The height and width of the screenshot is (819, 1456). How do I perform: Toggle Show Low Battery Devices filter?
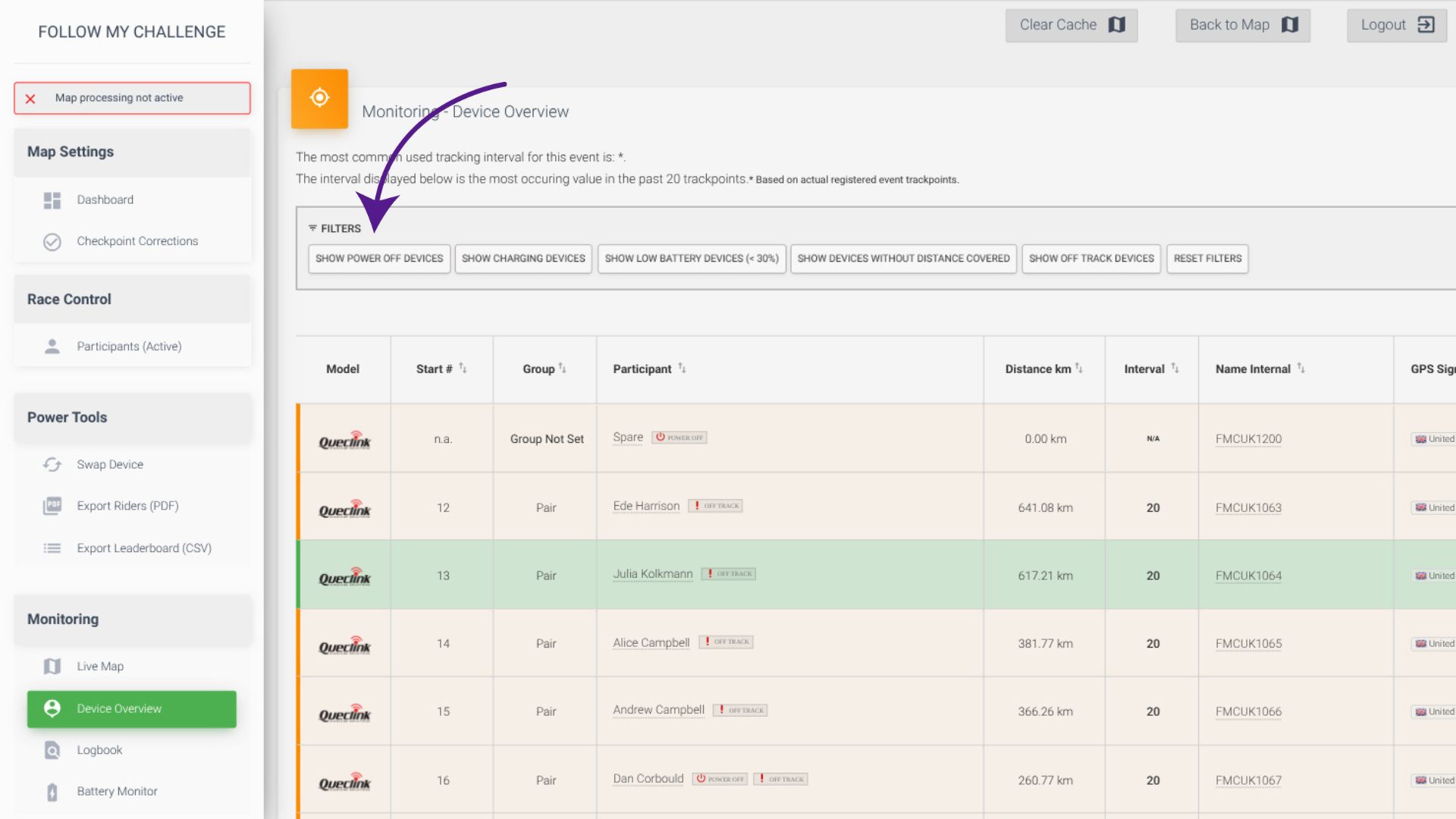[x=692, y=259]
